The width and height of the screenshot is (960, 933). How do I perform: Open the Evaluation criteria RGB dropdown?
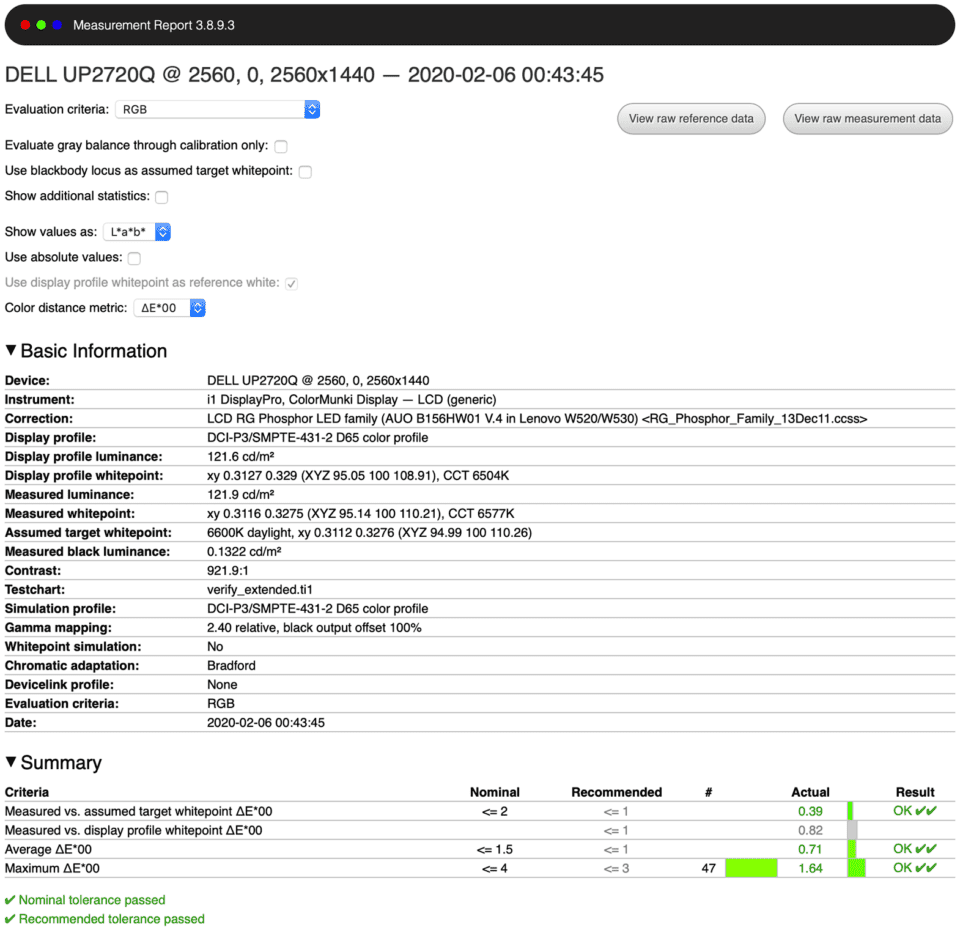pyautogui.click(x=217, y=110)
